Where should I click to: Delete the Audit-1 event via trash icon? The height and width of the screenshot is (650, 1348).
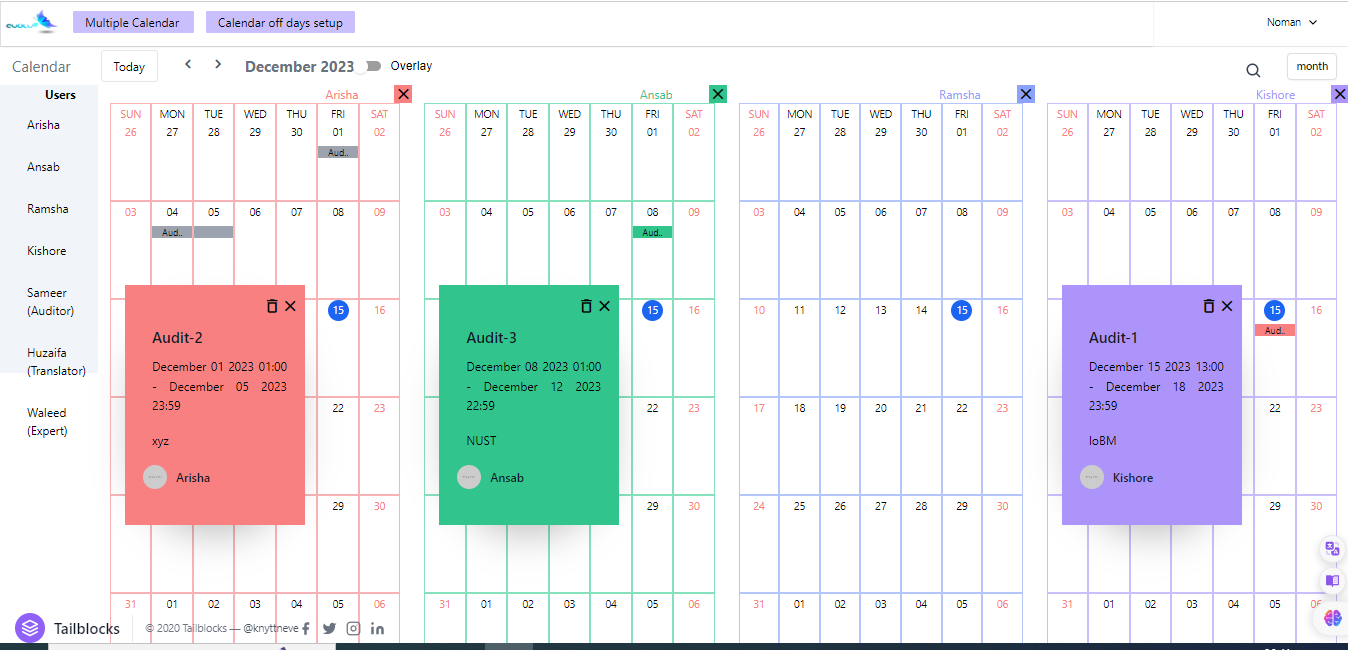[1208, 306]
